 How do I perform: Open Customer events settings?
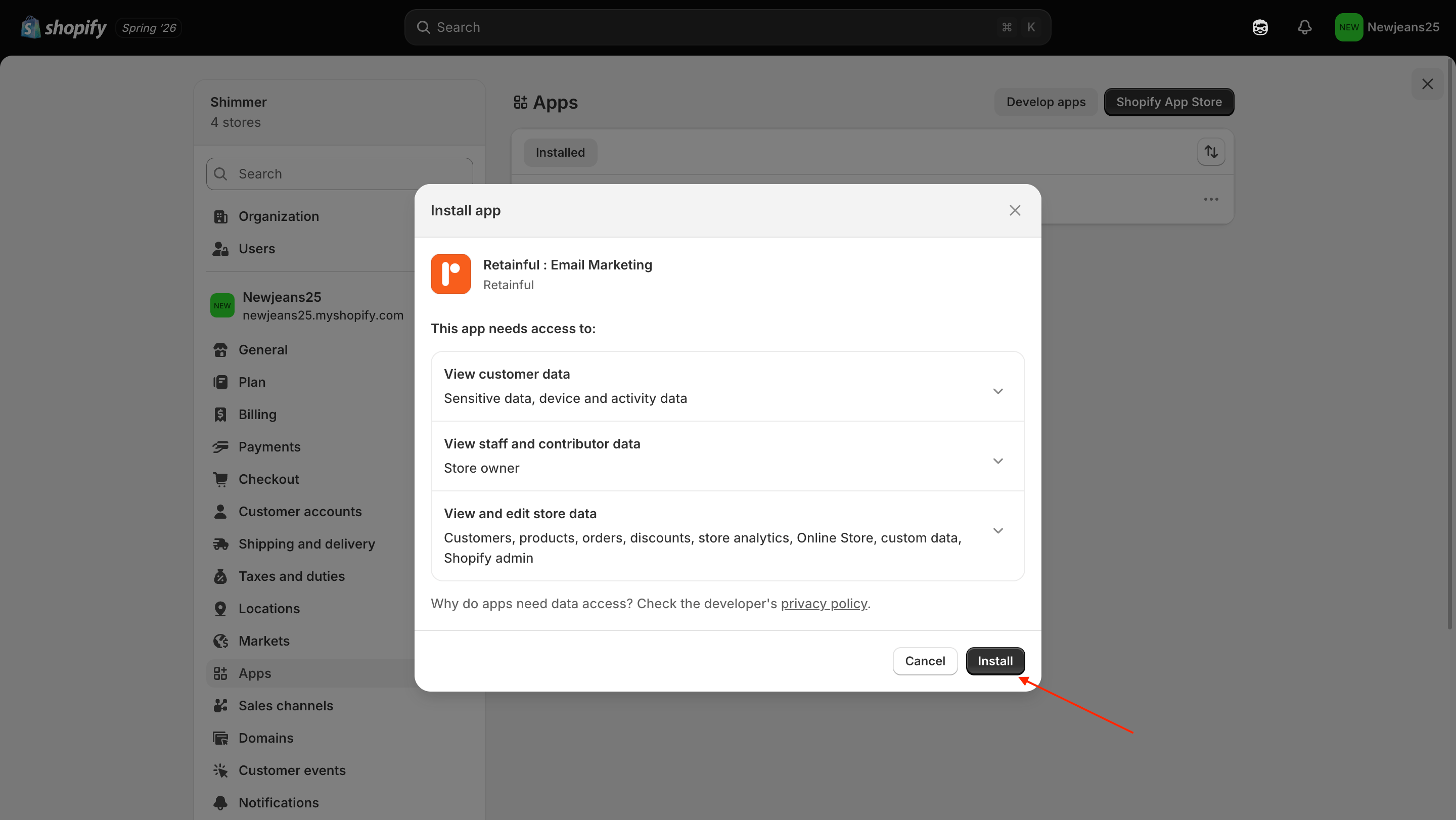click(x=292, y=770)
